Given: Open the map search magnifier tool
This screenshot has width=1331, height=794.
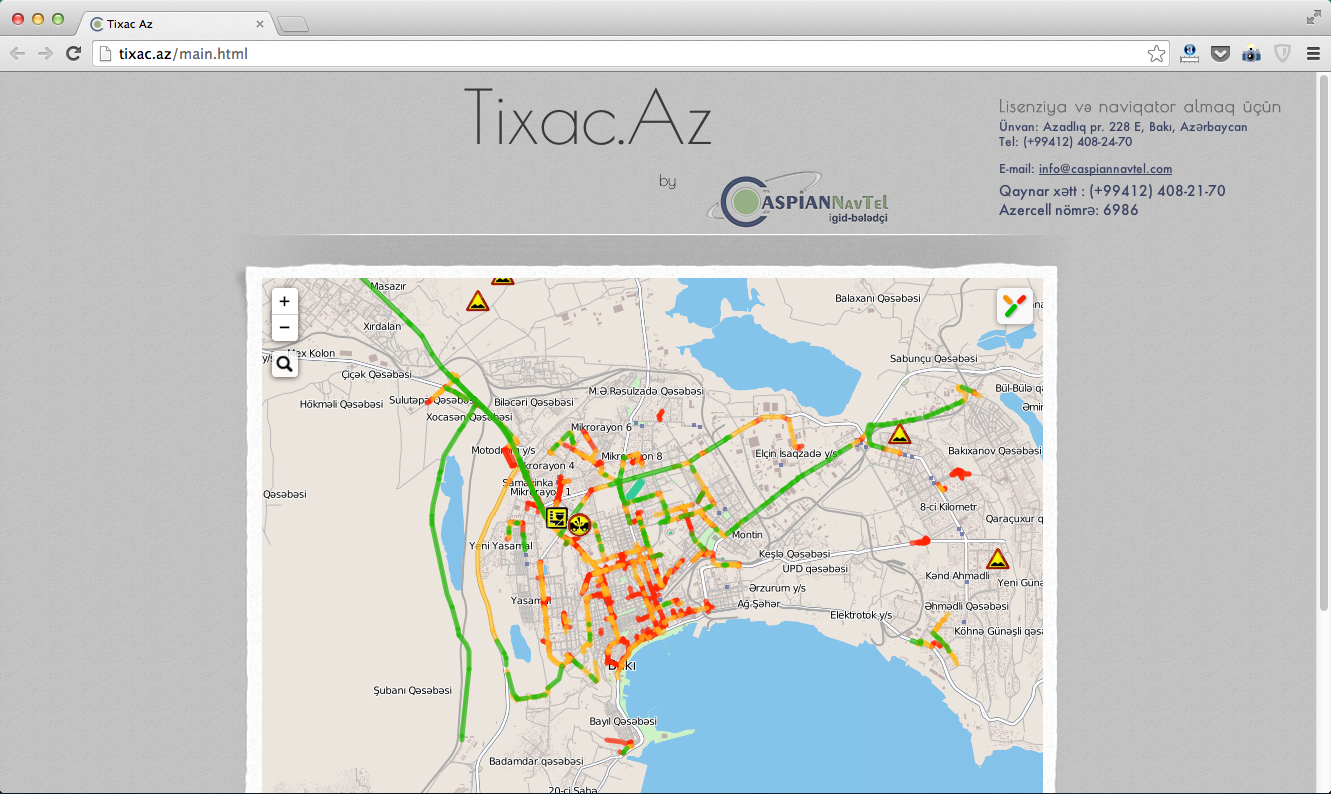Looking at the screenshot, I should 285,364.
